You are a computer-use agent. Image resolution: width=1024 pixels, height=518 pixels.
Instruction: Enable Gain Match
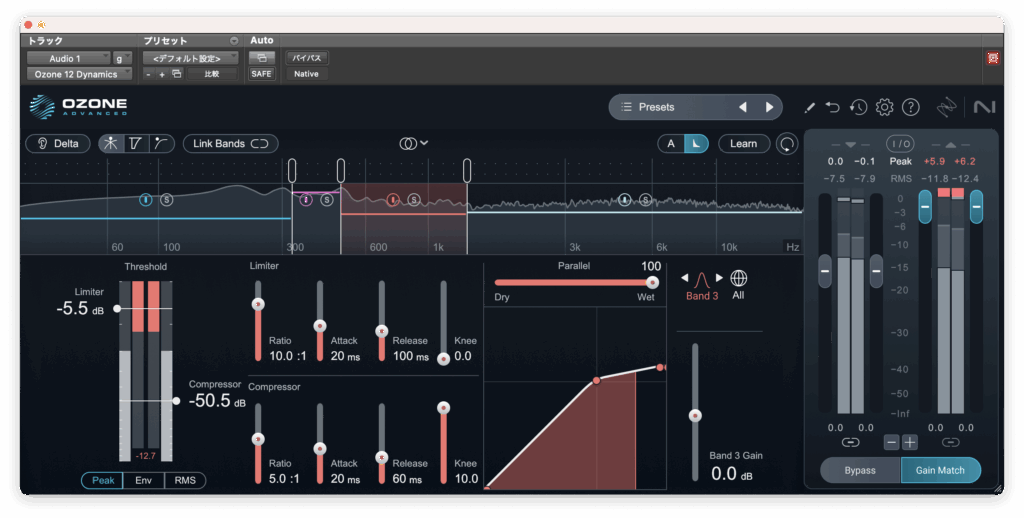(x=940, y=470)
